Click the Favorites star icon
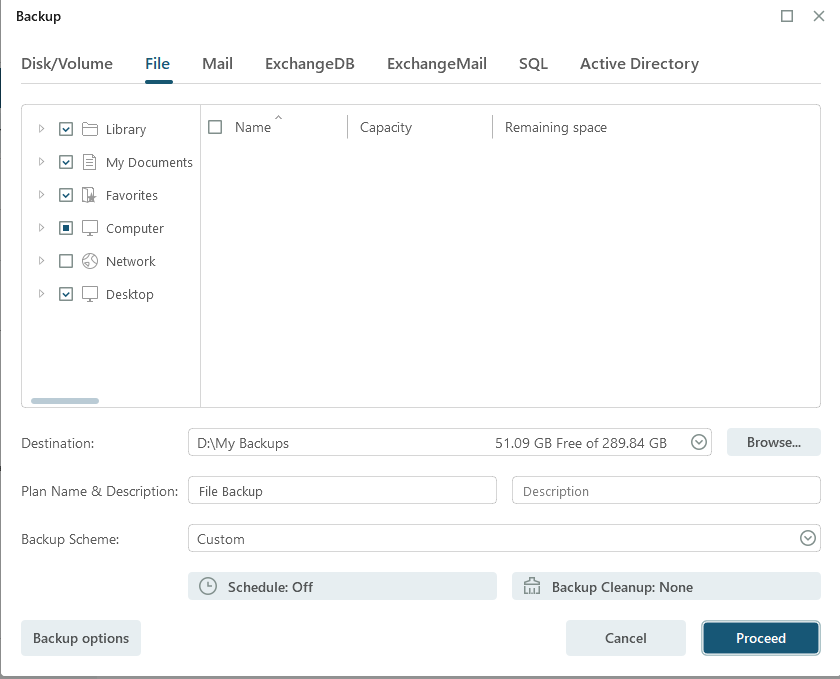Image resolution: width=840 pixels, height=679 pixels. coord(89,195)
